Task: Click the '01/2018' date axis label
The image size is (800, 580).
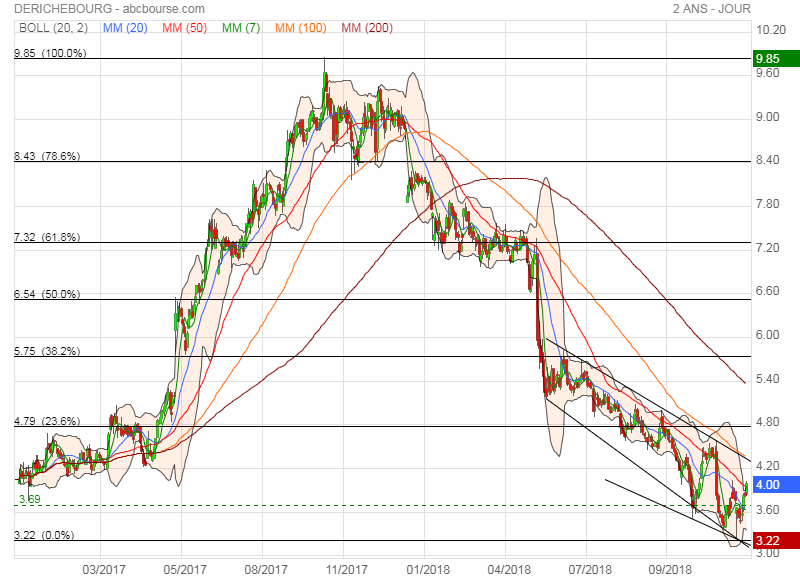Action: pos(428,569)
